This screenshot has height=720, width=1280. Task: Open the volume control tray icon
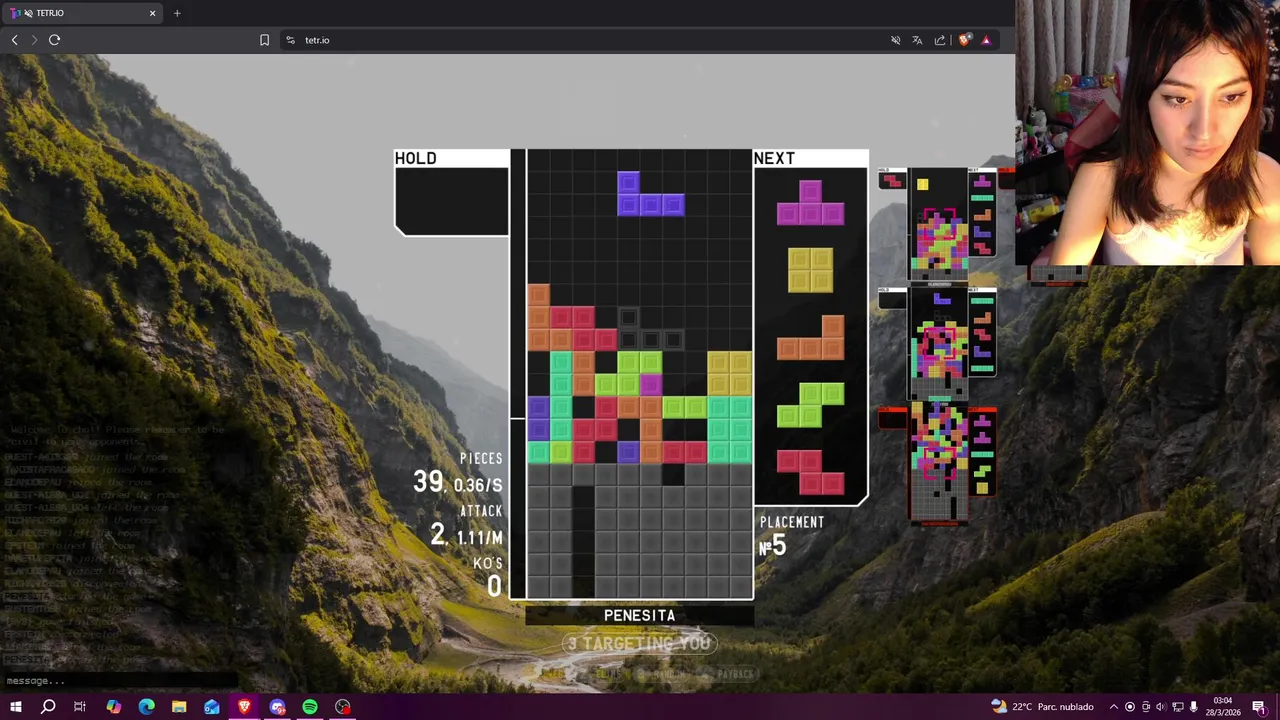point(1161,707)
